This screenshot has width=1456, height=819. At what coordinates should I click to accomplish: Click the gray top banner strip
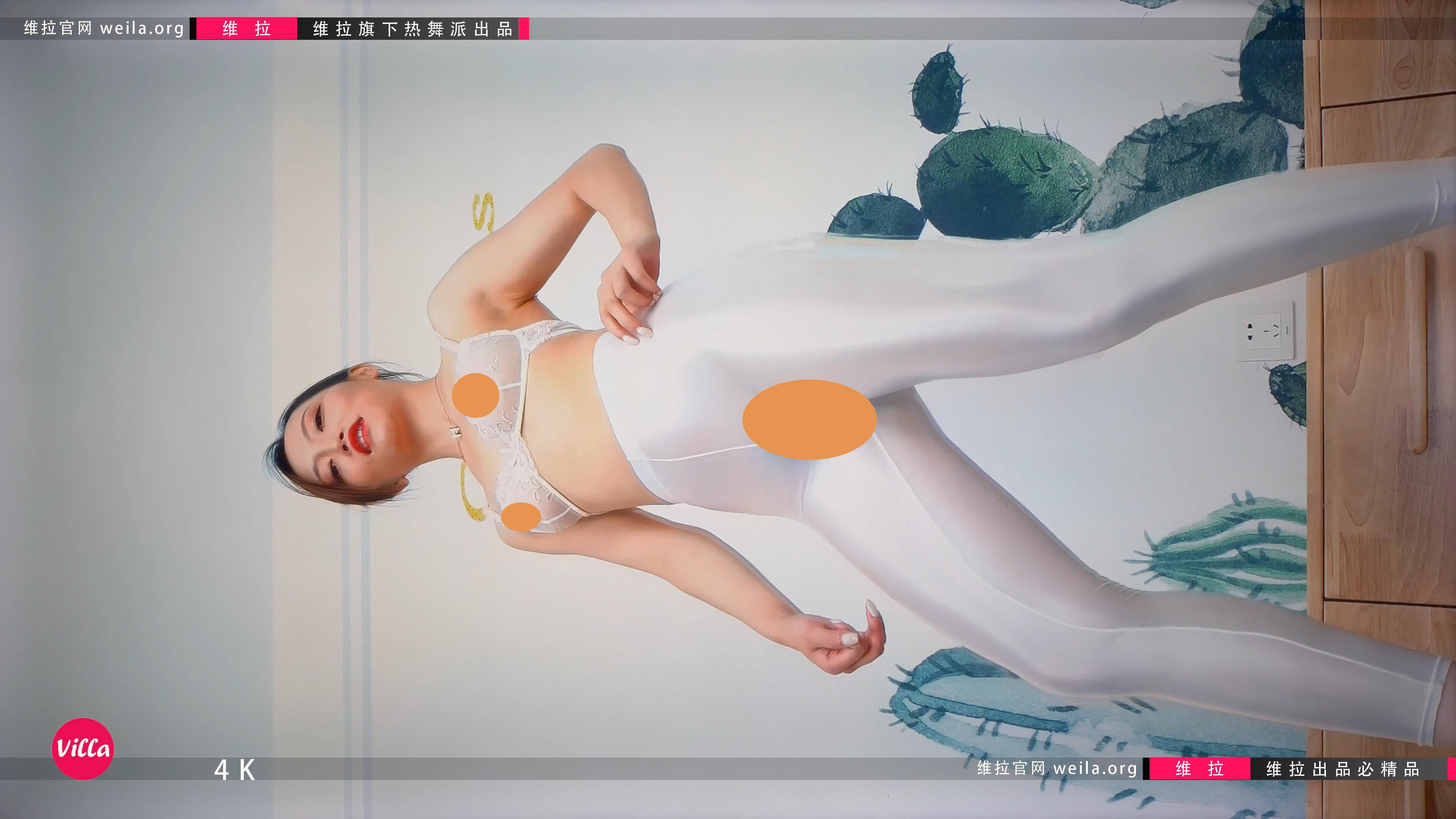(848, 28)
